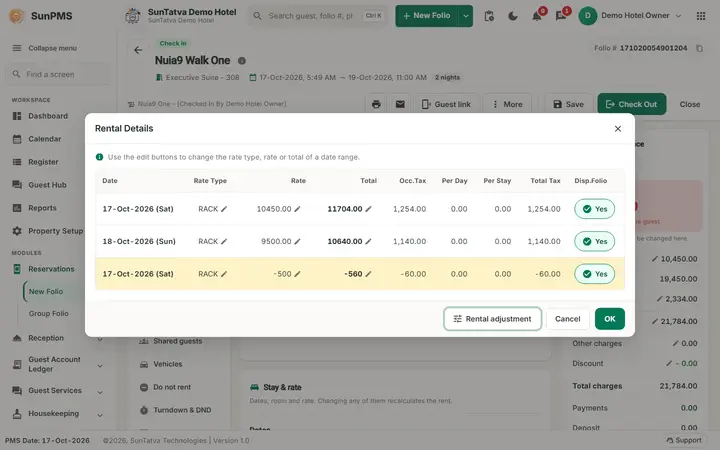Expand Guest Services chevron
Viewport: 720px width, 450px height.
(100, 392)
